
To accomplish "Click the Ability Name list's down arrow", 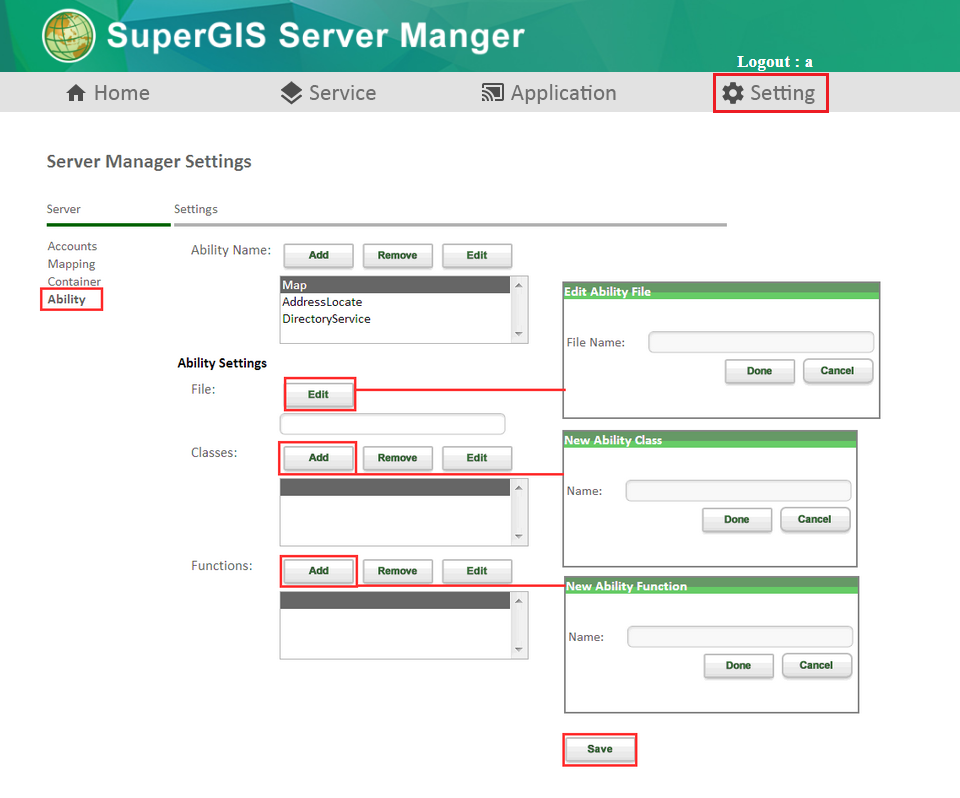I will [519, 334].
